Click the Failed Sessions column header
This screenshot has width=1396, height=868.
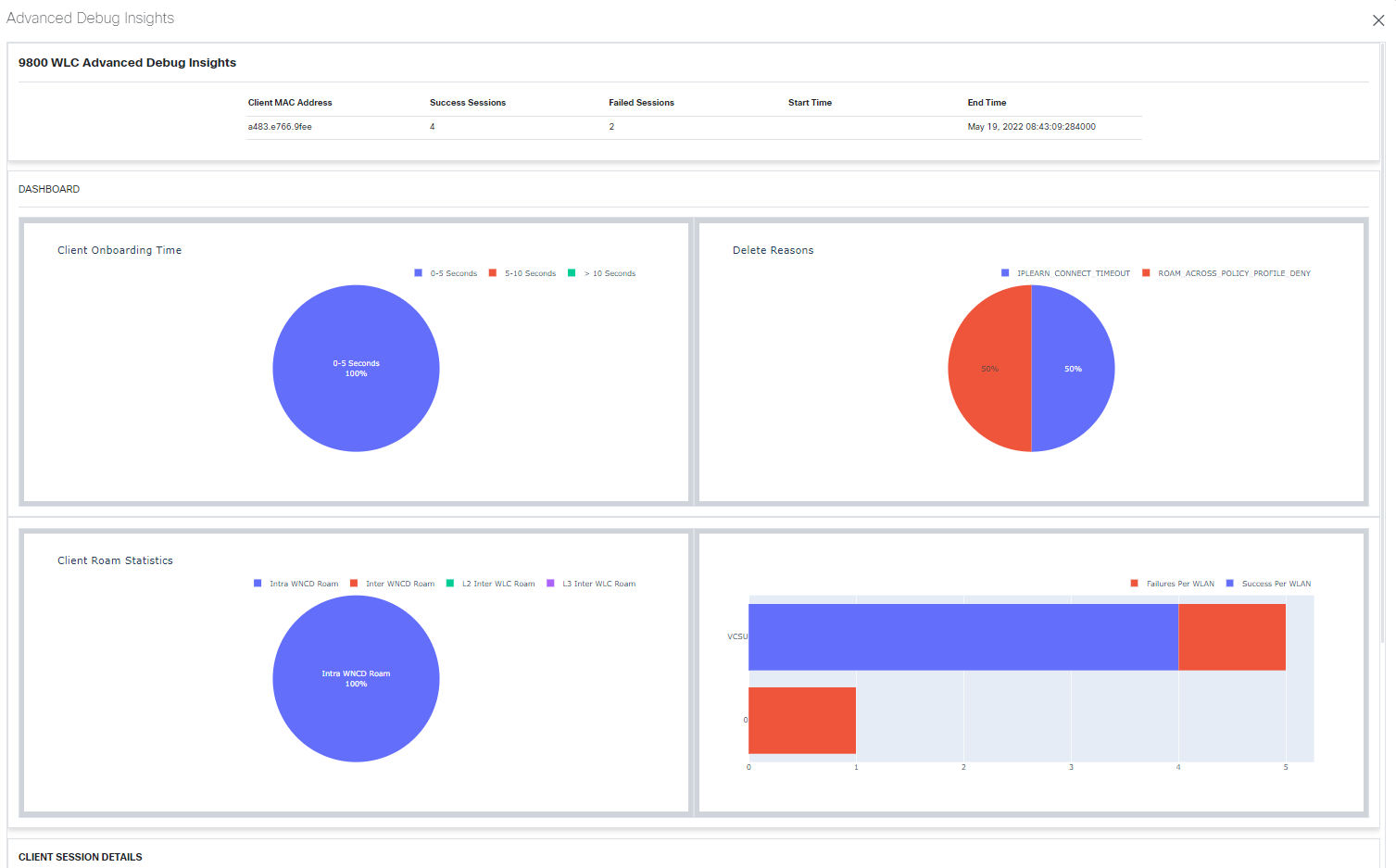click(641, 103)
